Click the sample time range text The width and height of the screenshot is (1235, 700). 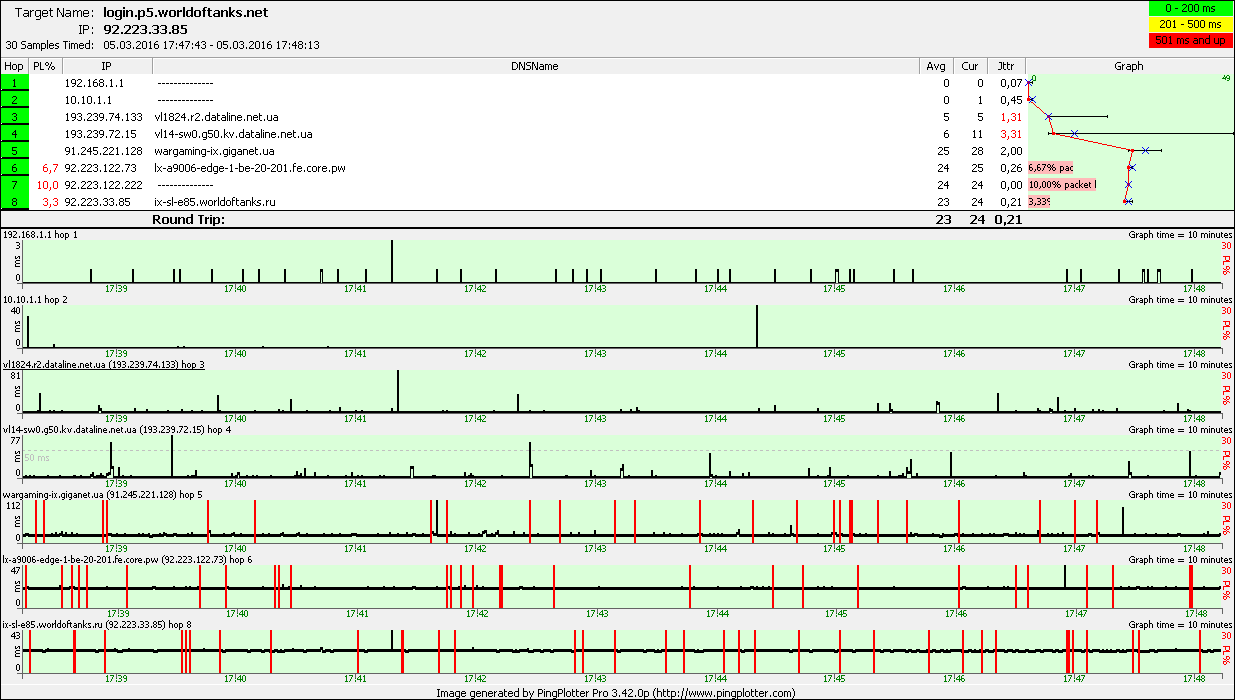click(211, 45)
